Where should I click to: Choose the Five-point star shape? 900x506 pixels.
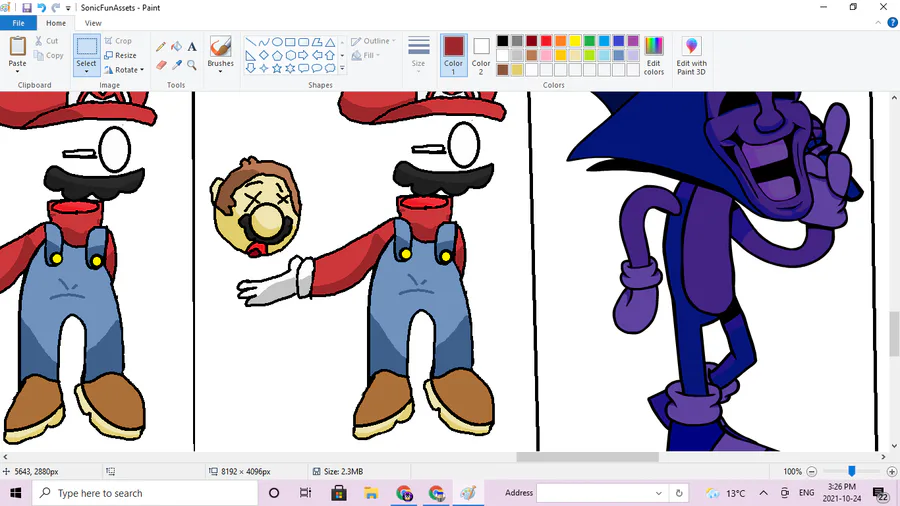(277, 68)
